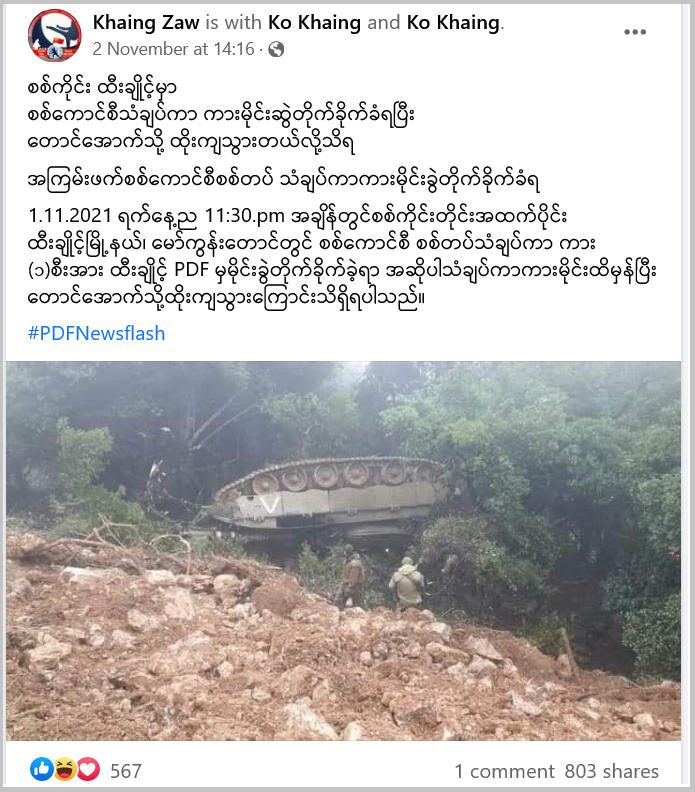The width and height of the screenshot is (695, 792).
Task: Open the Khaing Zaw profile name link
Action: pyautogui.click(x=146, y=23)
